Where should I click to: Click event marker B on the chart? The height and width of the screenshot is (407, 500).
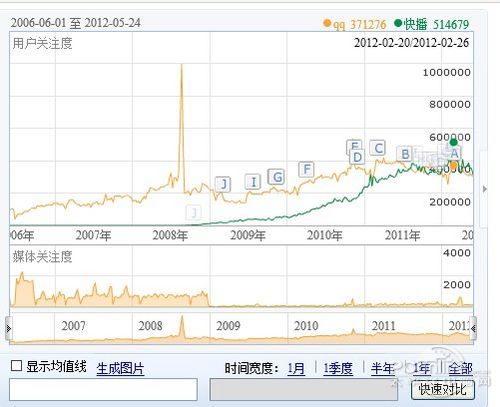click(405, 154)
